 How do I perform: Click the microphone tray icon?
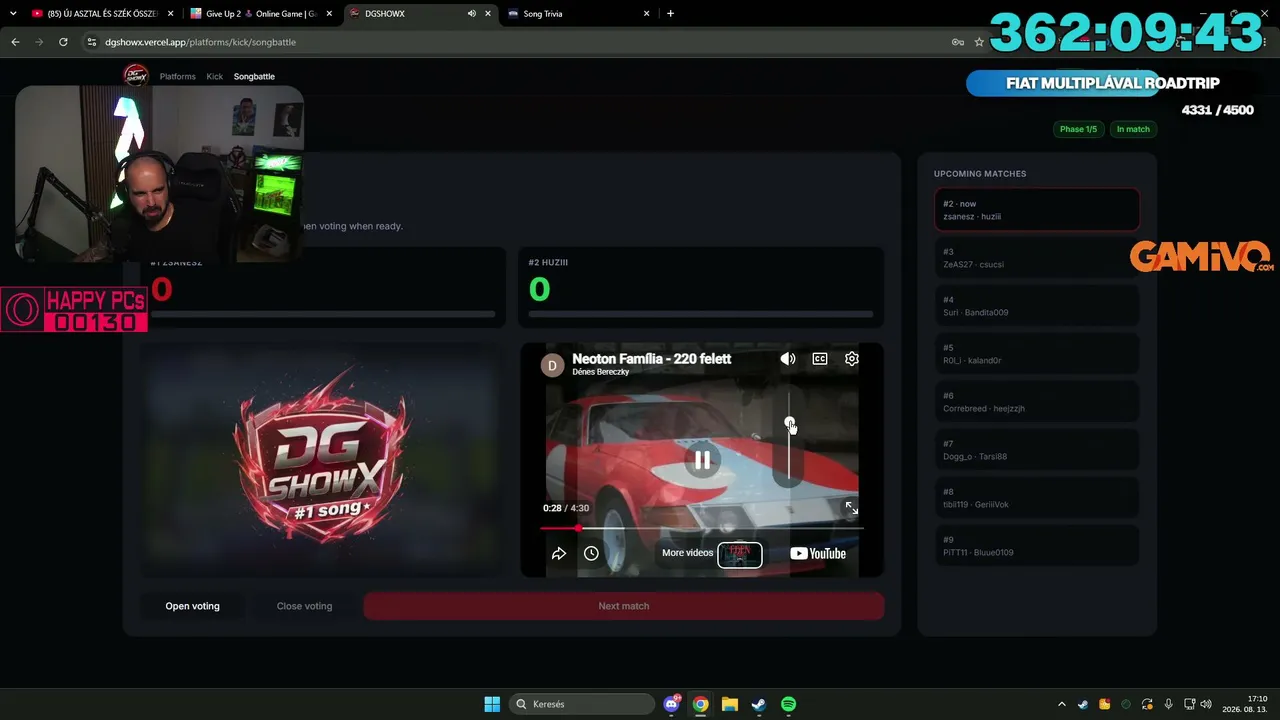(x=1168, y=704)
